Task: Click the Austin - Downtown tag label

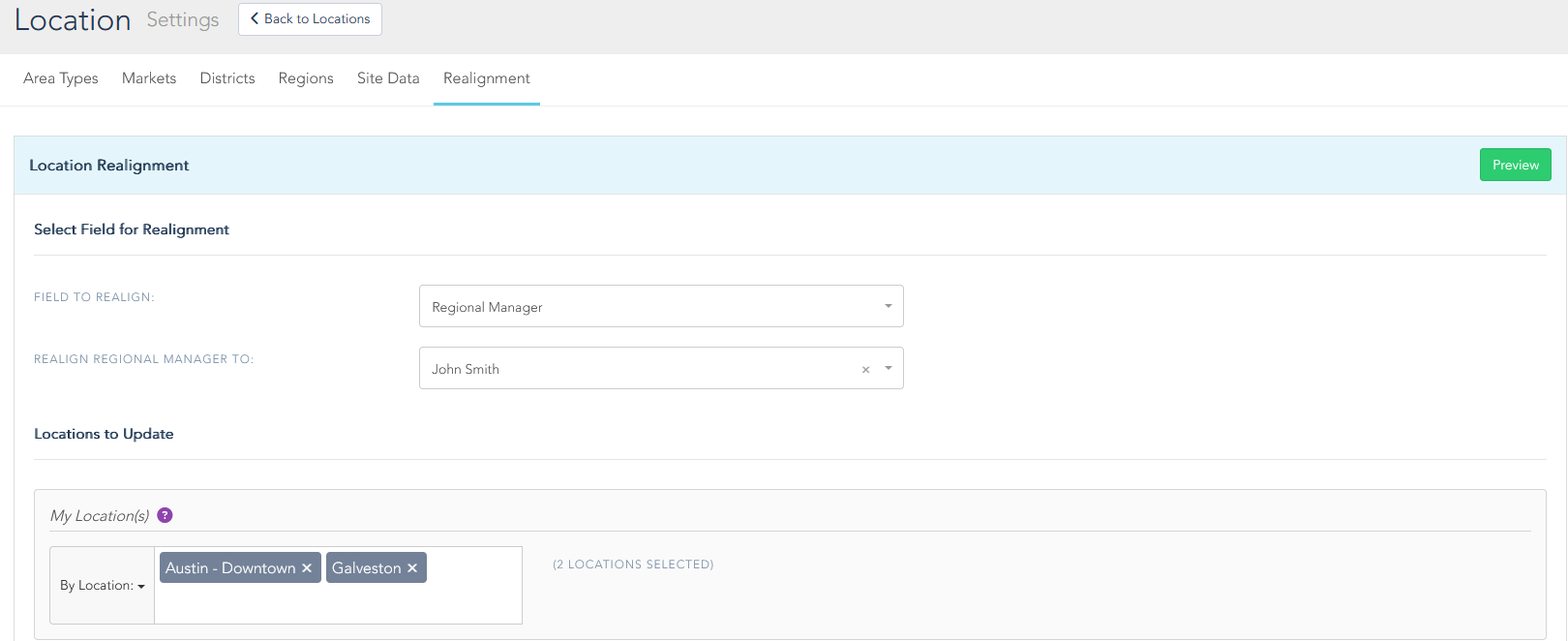Action: [230, 568]
